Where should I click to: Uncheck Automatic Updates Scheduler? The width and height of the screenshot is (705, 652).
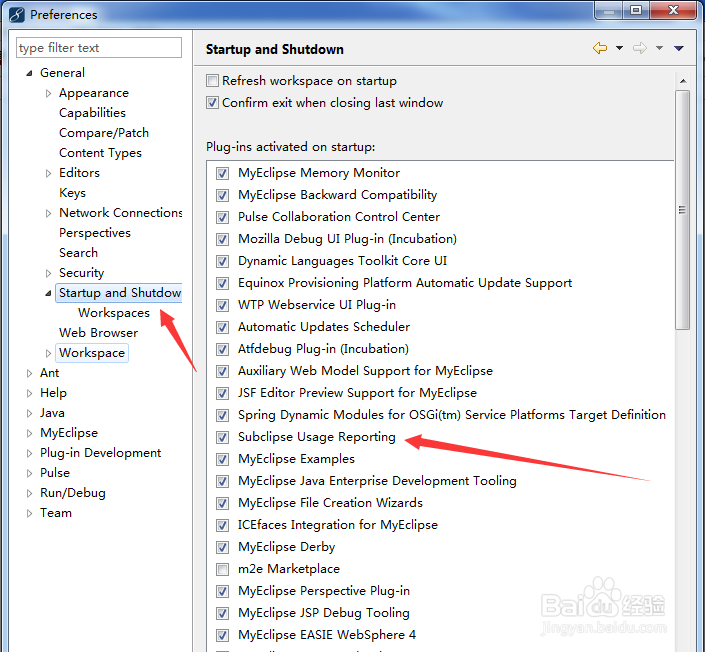pos(222,327)
